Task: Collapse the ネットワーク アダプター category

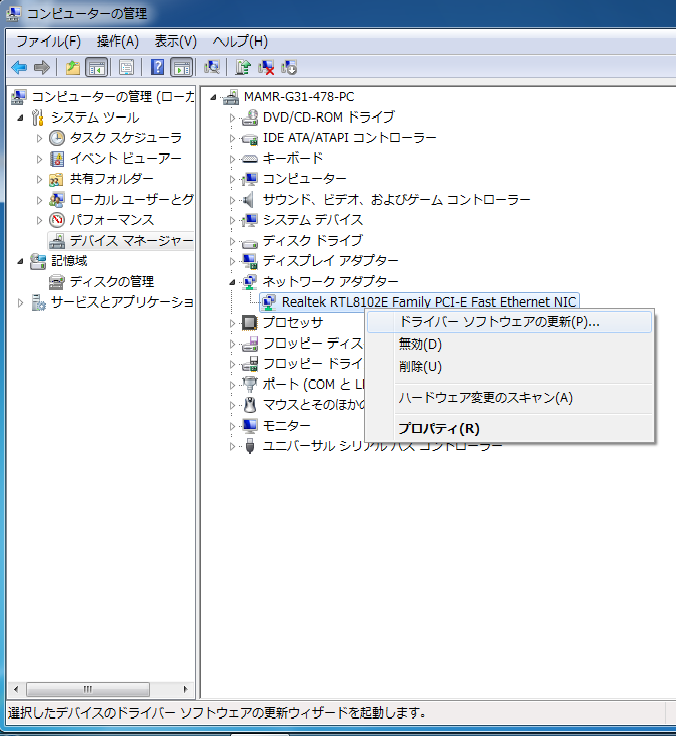Action: click(233, 282)
